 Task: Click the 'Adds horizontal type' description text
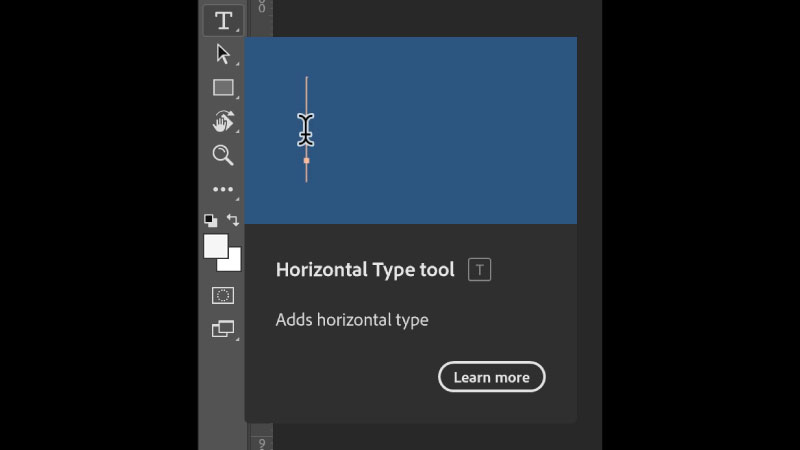352,320
